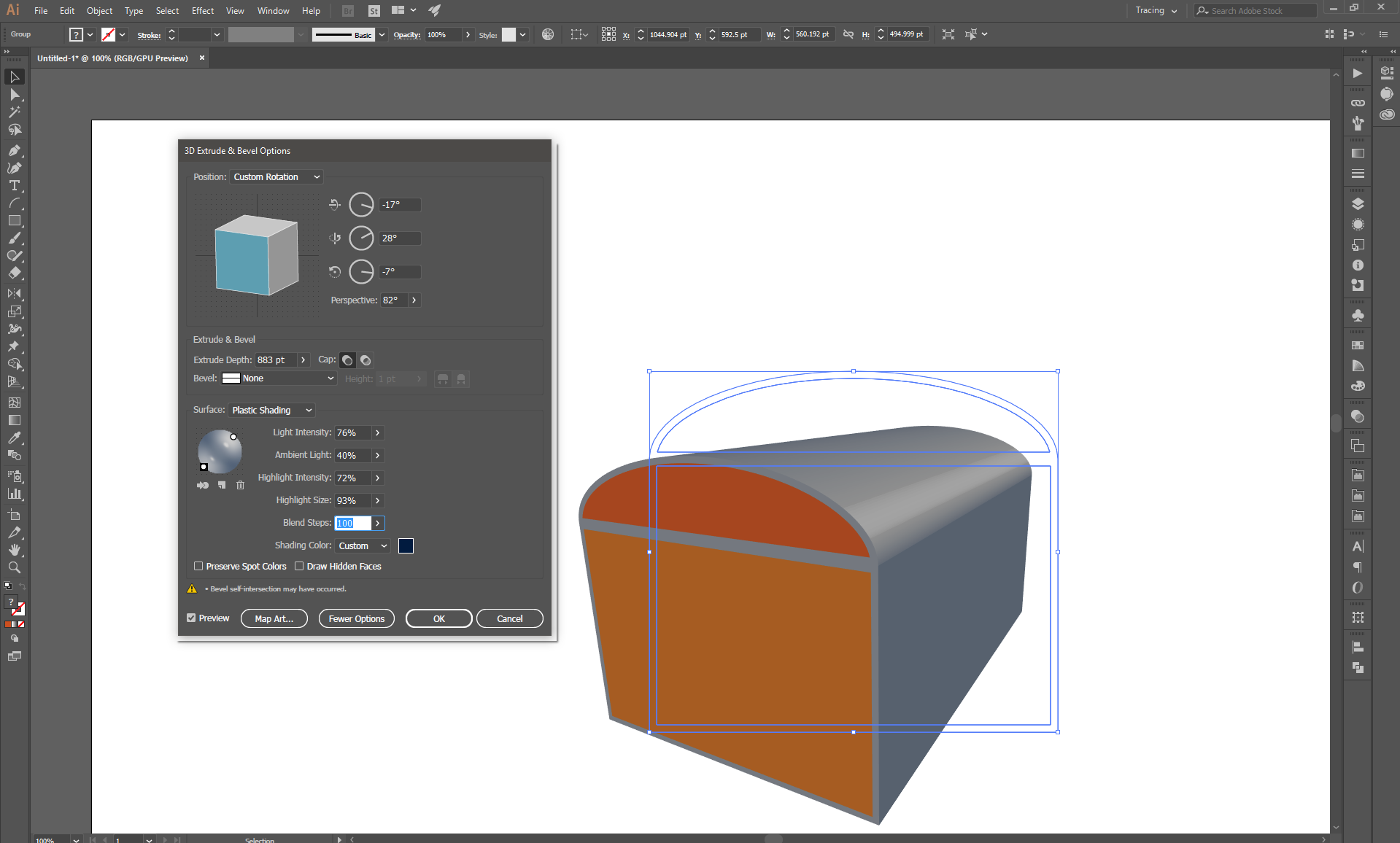Select the Direct Selection tool
This screenshot has width=1400, height=843.
(14, 95)
